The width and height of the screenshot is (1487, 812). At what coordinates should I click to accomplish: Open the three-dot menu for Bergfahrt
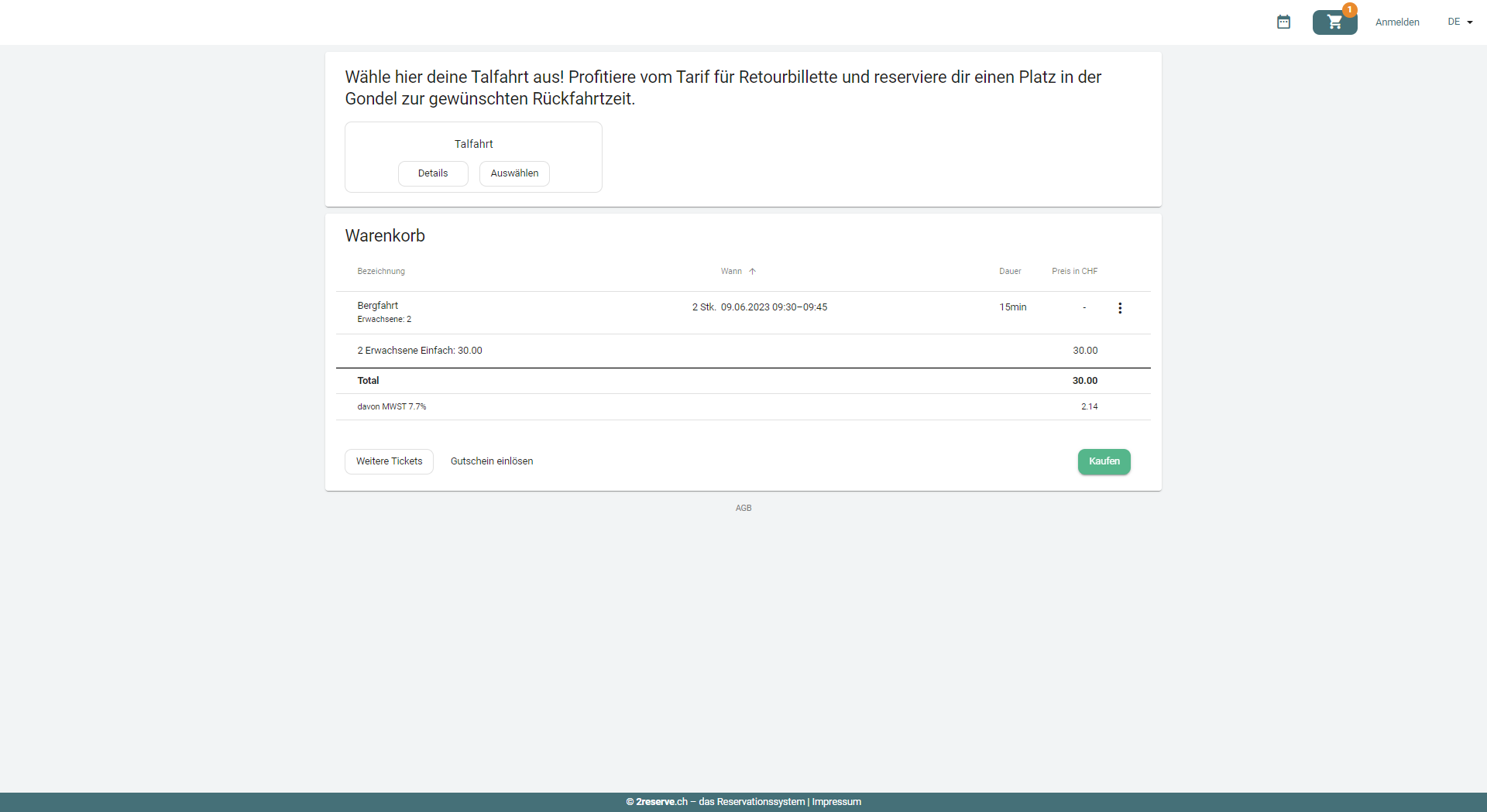click(x=1120, y=308)
